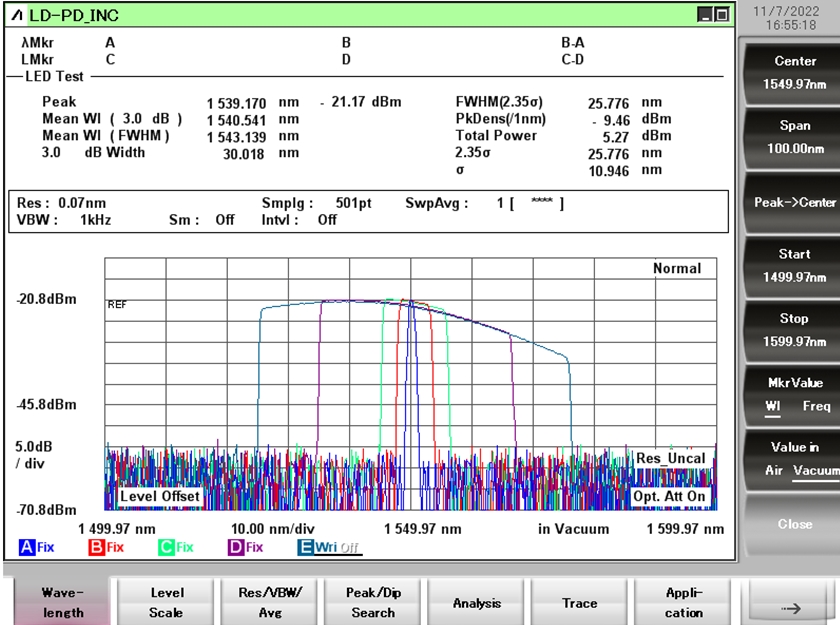
Task: Click the Anritsu logo in title bar
Action: pos(17,14)
